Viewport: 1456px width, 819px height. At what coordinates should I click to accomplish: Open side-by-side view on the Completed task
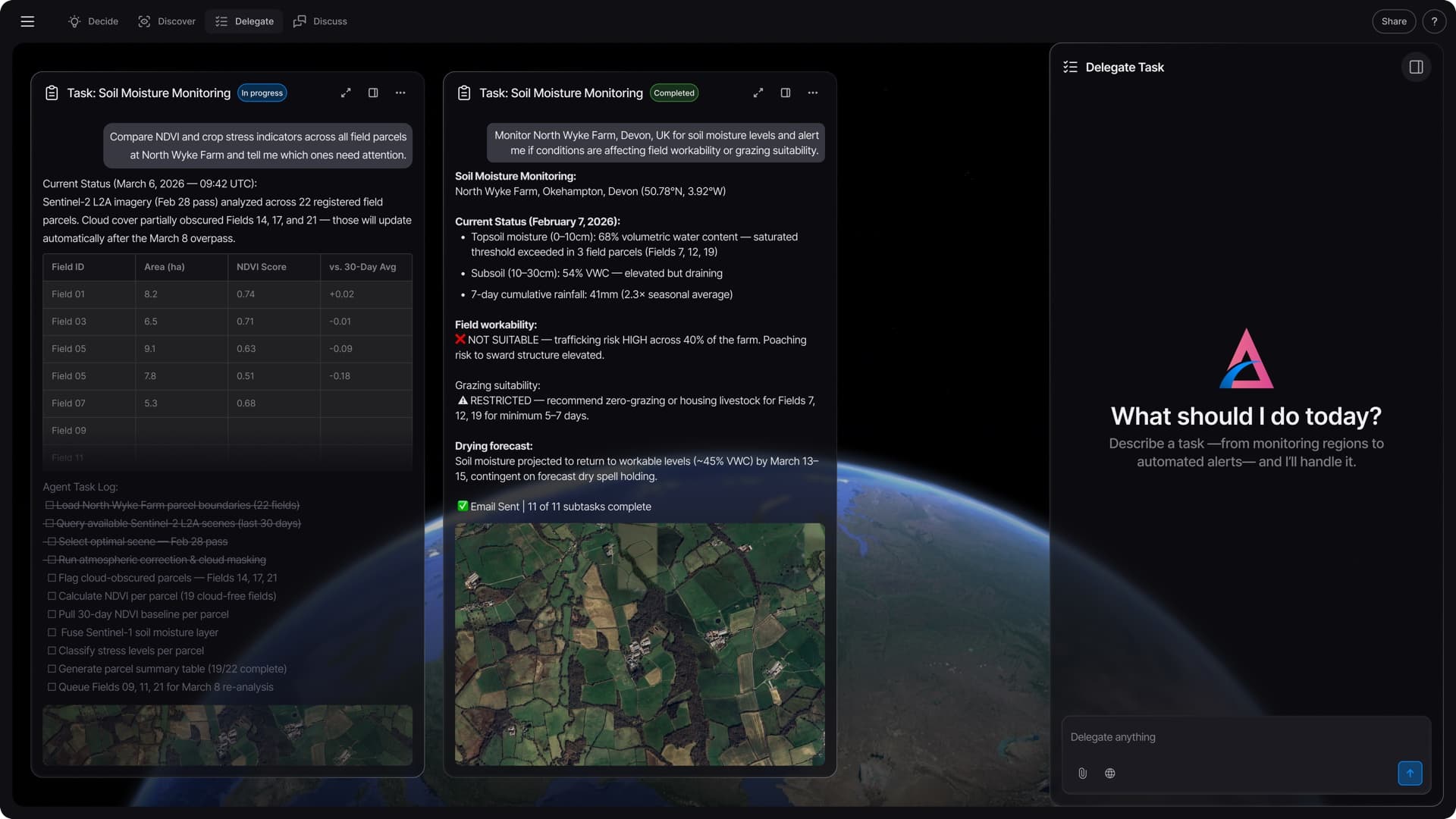point(785,93)
